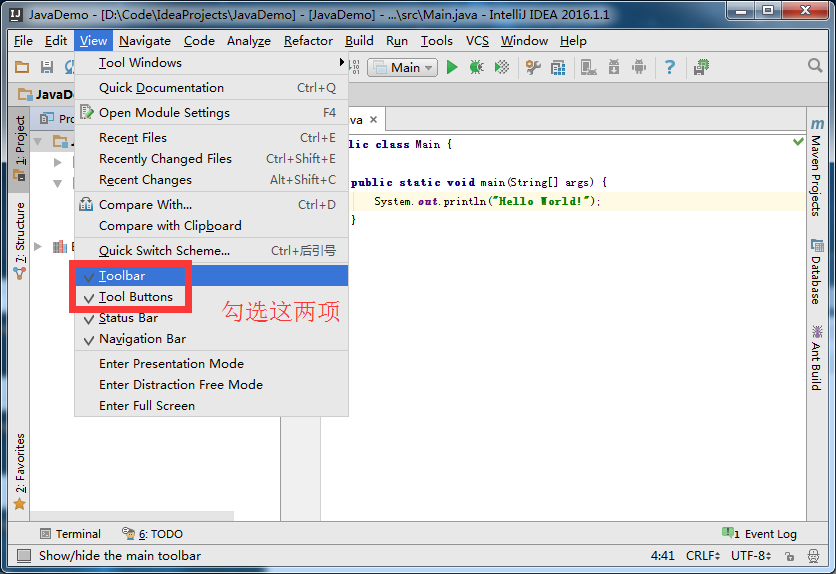Toggle the Status Bar option

click(x=211, y=318)
